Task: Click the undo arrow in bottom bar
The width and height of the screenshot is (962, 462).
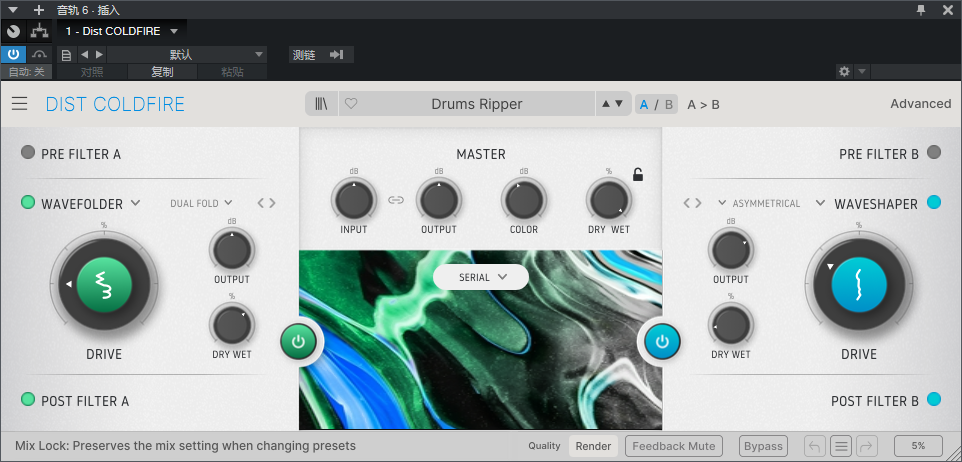Action: (x=815, y=446)
